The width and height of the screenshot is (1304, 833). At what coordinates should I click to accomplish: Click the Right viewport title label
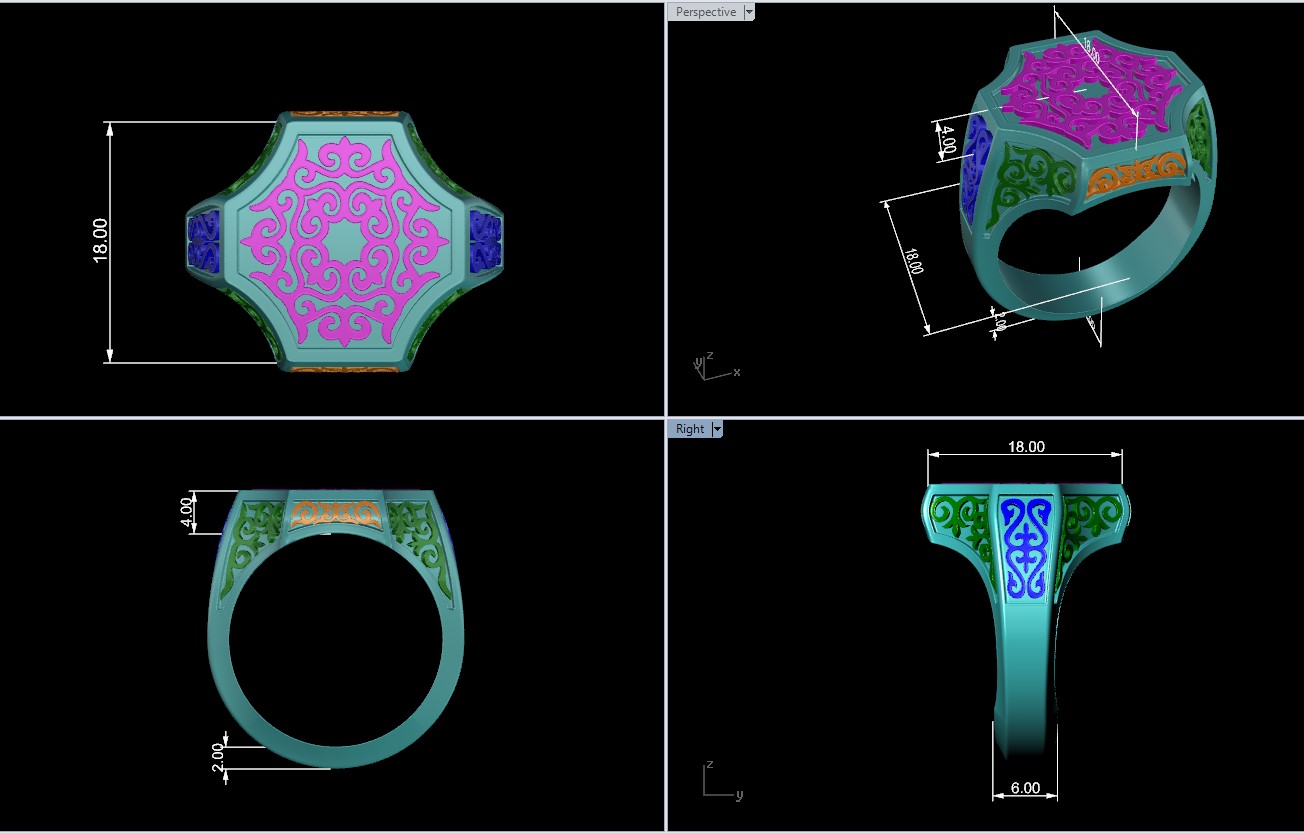pyautogui.click(x=689, y=429)
